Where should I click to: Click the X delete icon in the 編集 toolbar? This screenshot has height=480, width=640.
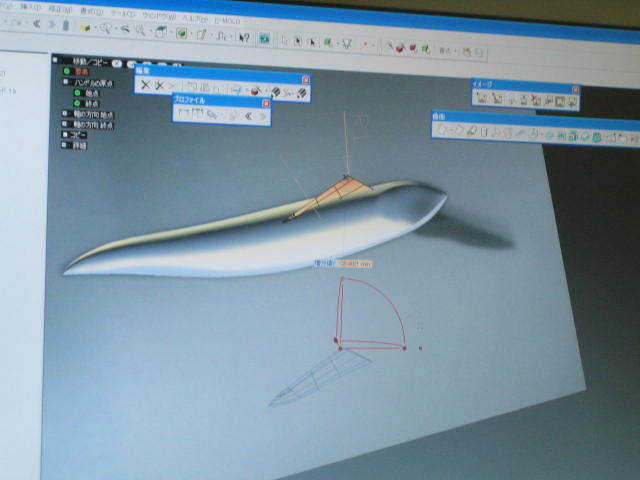(x=145, y=85)
